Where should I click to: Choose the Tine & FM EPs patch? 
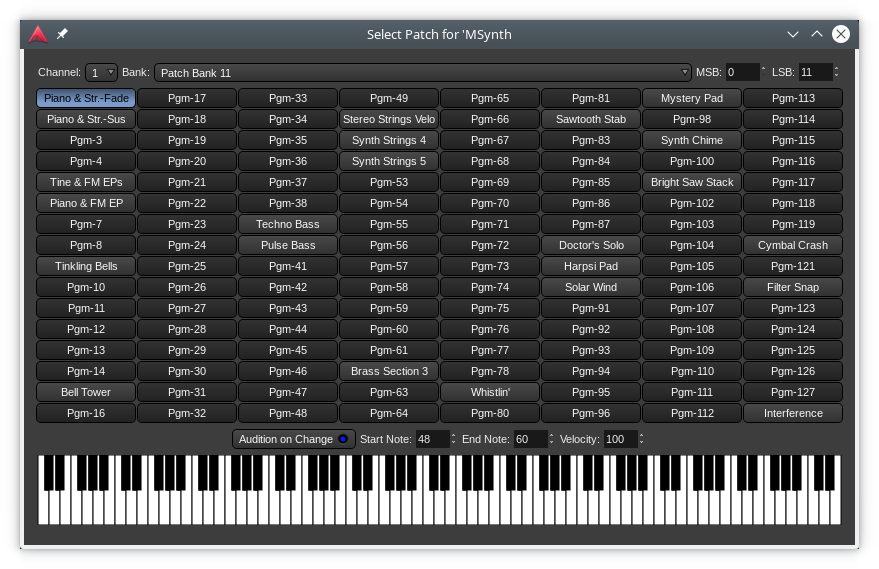point(86,182)
